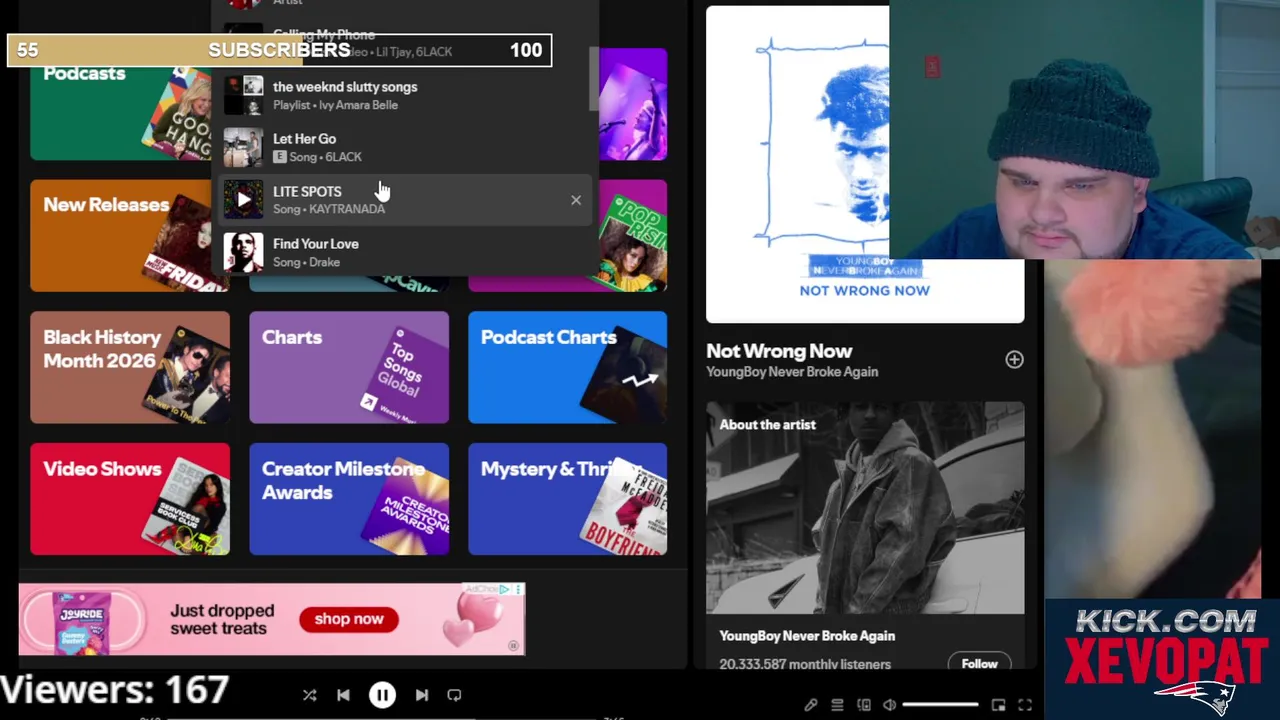Open the Charts category
This screenshot has width=1280, height=720.
tap(349, 367)
